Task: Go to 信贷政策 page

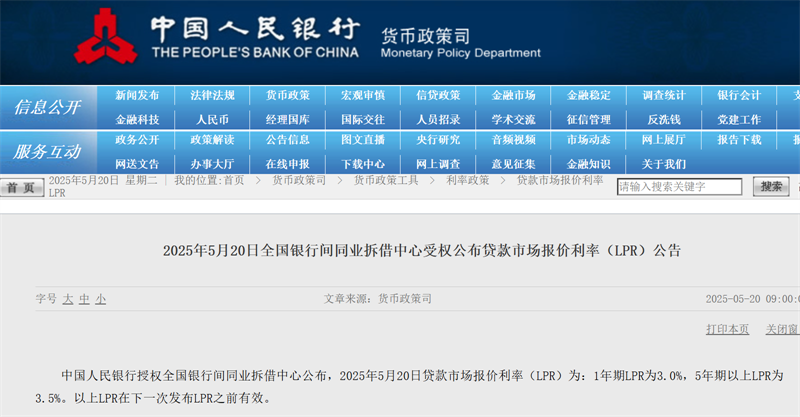Action: click(x=438, y=95)
